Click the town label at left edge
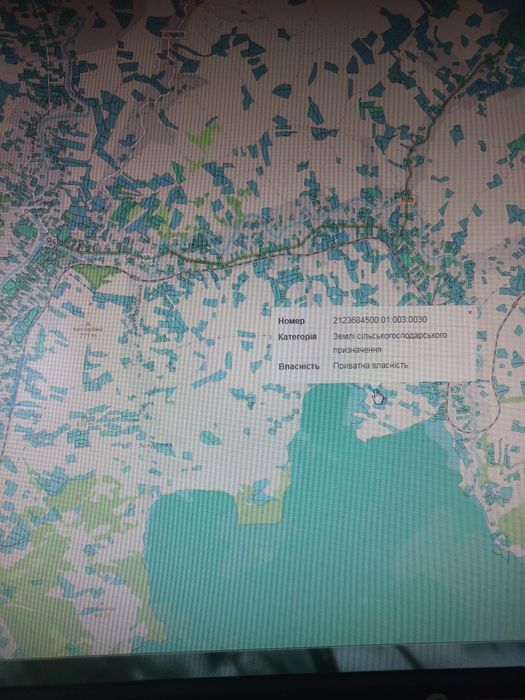525x700 pixels. click(x=56, y=239)
